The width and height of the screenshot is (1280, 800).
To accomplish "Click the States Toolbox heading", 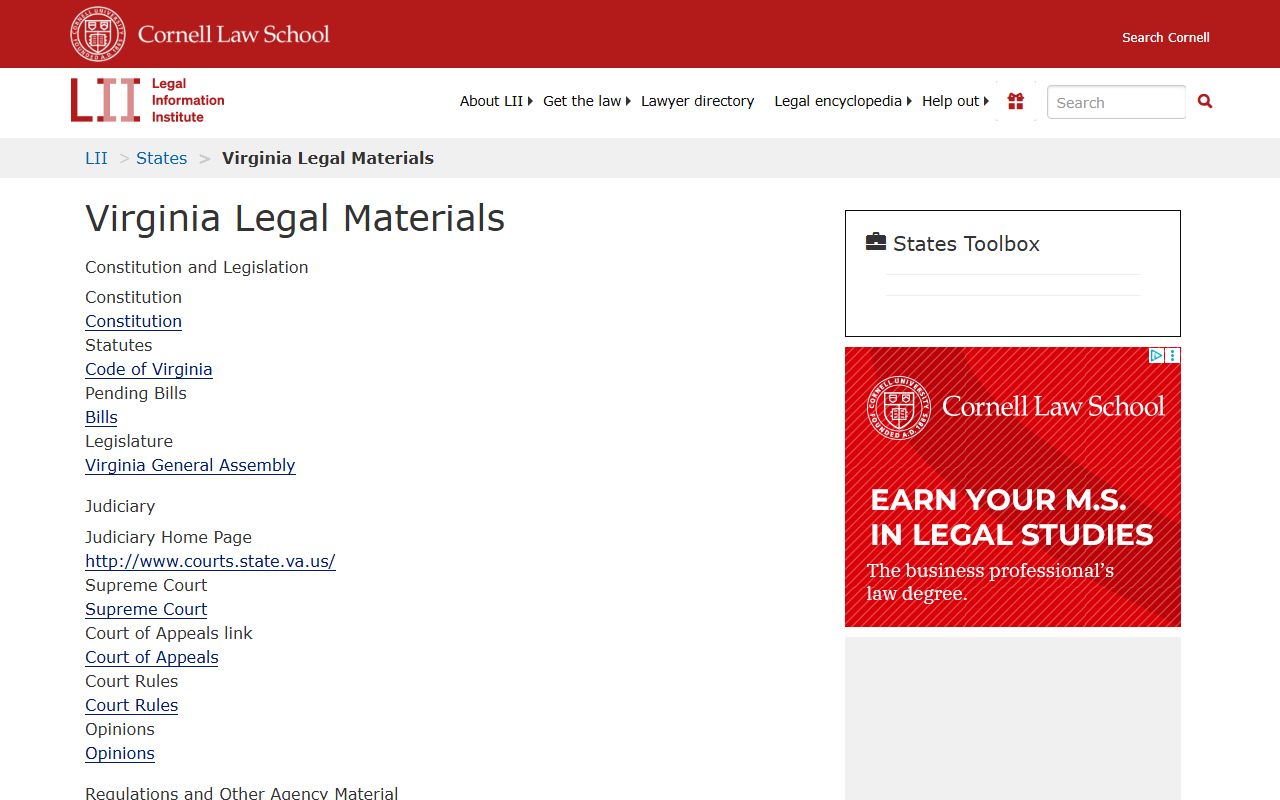I will (x=966, y=244).
